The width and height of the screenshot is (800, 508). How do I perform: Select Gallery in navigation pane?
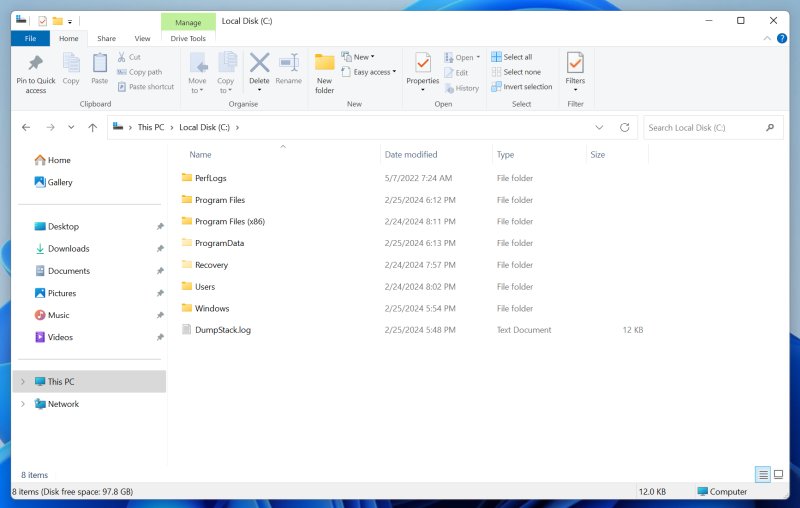click(54, 182)
